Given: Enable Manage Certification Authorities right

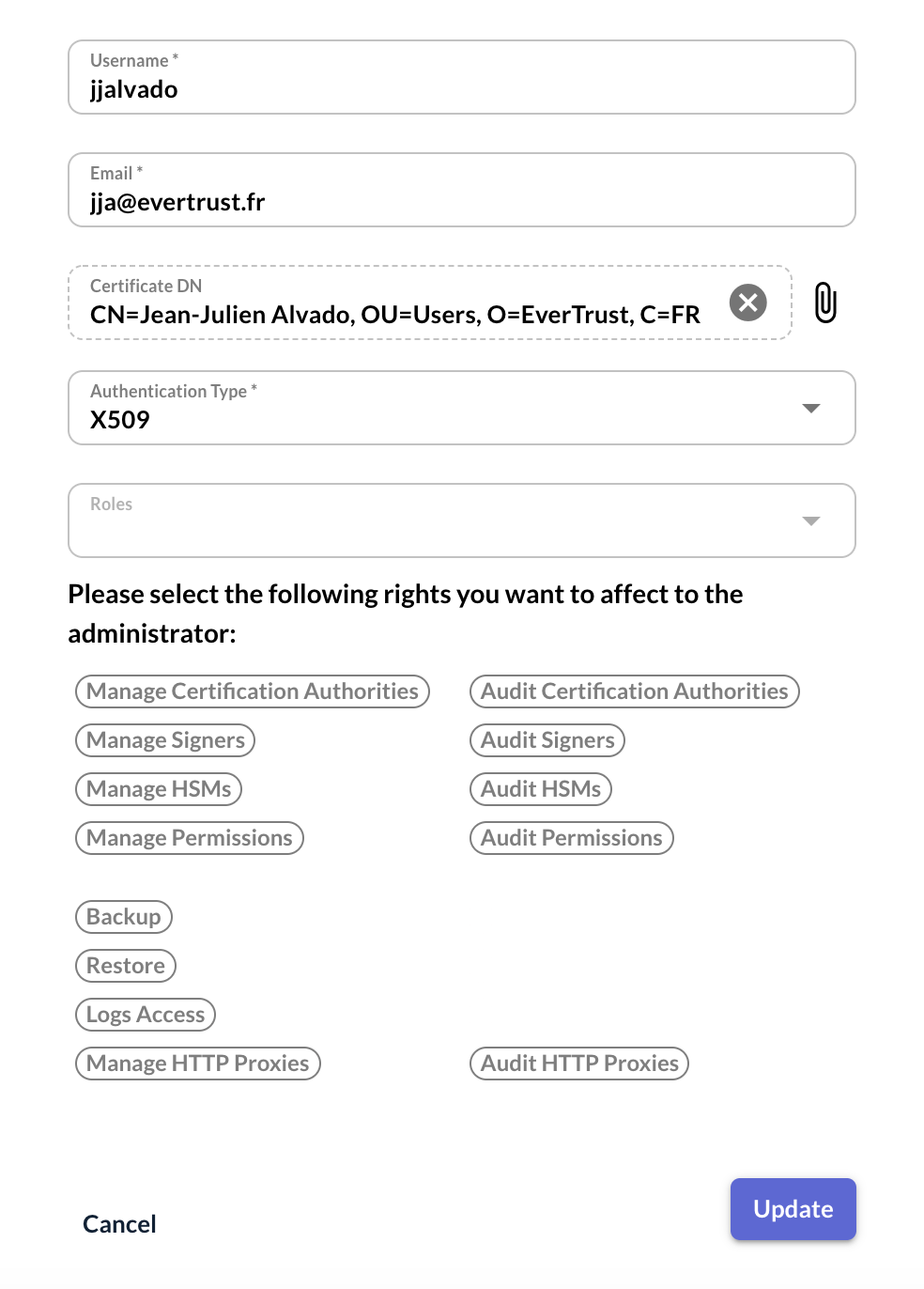Looking at the screenshot, I should (252, 691).
